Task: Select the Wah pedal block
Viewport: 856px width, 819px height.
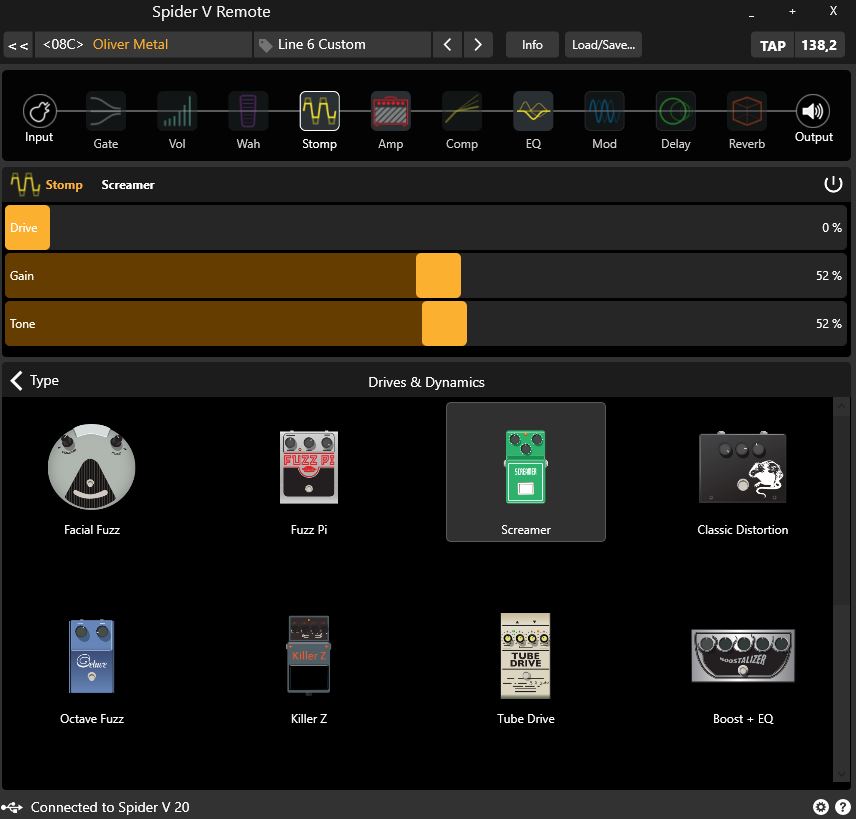Action: (x=248, y=111)
